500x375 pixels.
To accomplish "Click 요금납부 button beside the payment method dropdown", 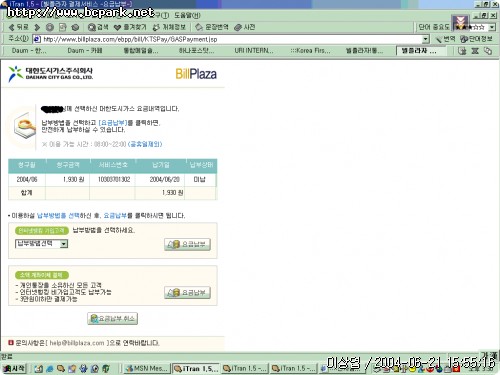I will click(187, 244).
